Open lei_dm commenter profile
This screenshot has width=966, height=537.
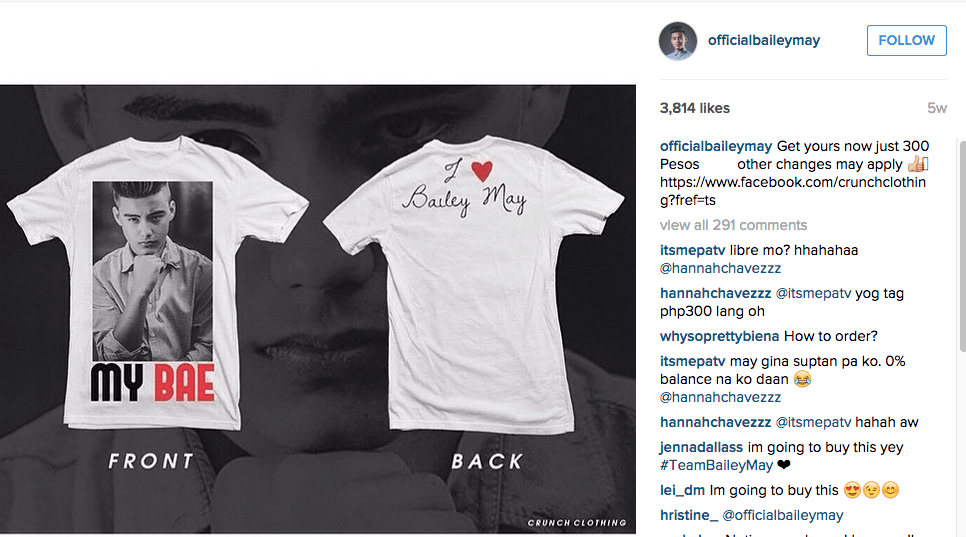(682, 491)
